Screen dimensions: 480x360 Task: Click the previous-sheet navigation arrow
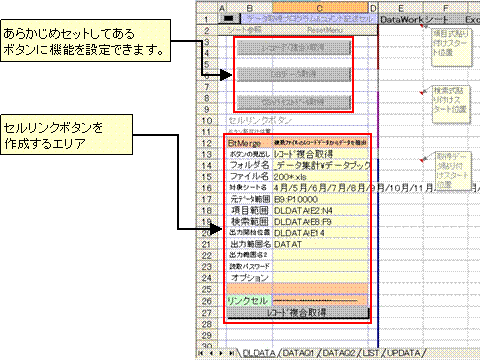(x=211, y=353)
